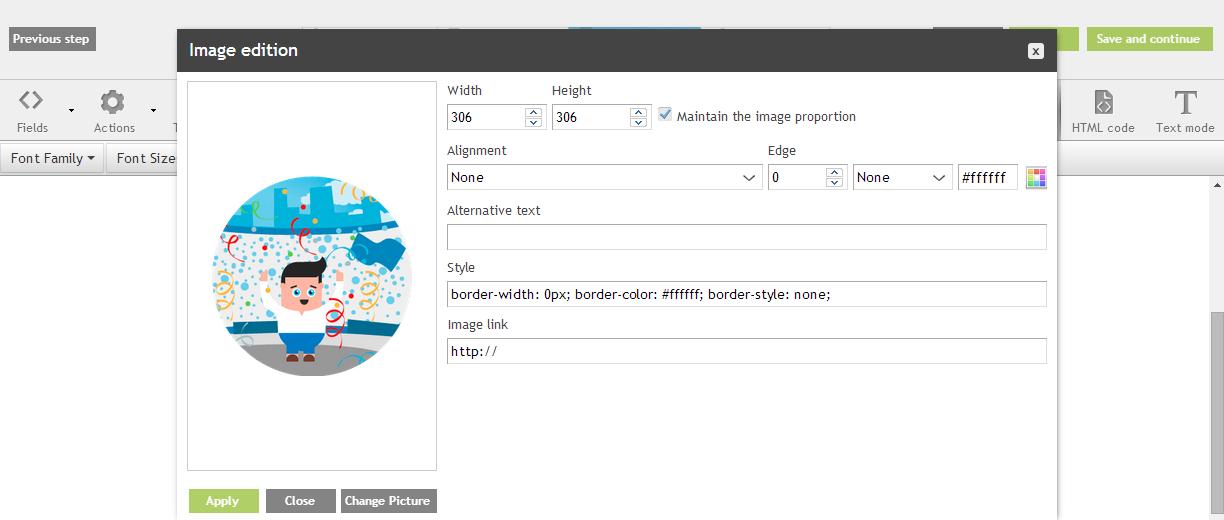Close the Image edition dialog
The image size is (1224, 520).
(x=1036, y=51)
